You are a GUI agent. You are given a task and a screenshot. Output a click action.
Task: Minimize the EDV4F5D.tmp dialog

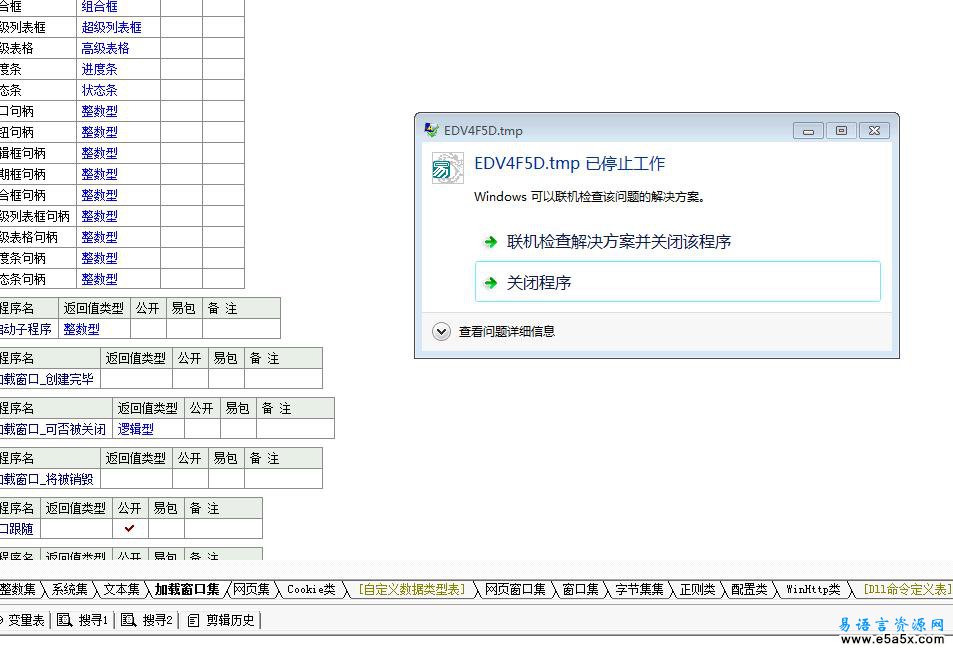(x=808, y=131)
